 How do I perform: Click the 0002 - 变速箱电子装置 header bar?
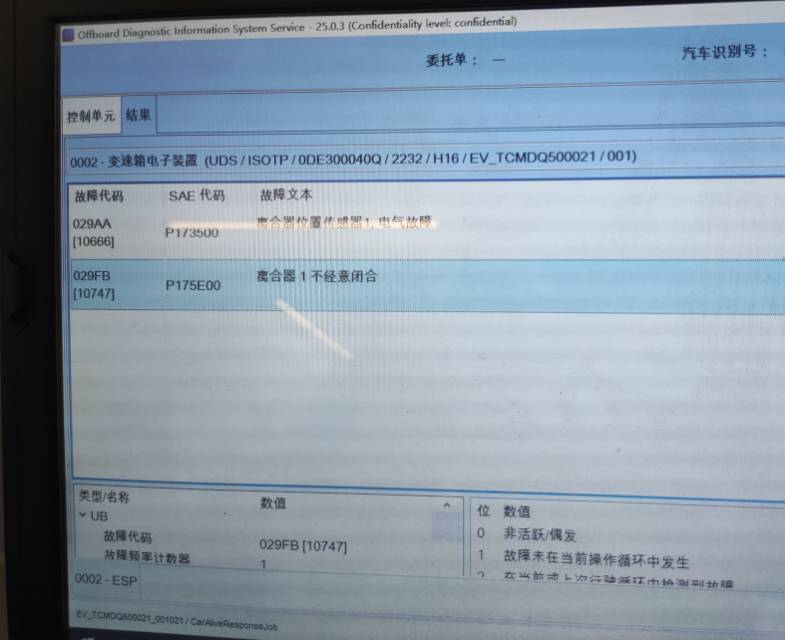pos(350,158)
